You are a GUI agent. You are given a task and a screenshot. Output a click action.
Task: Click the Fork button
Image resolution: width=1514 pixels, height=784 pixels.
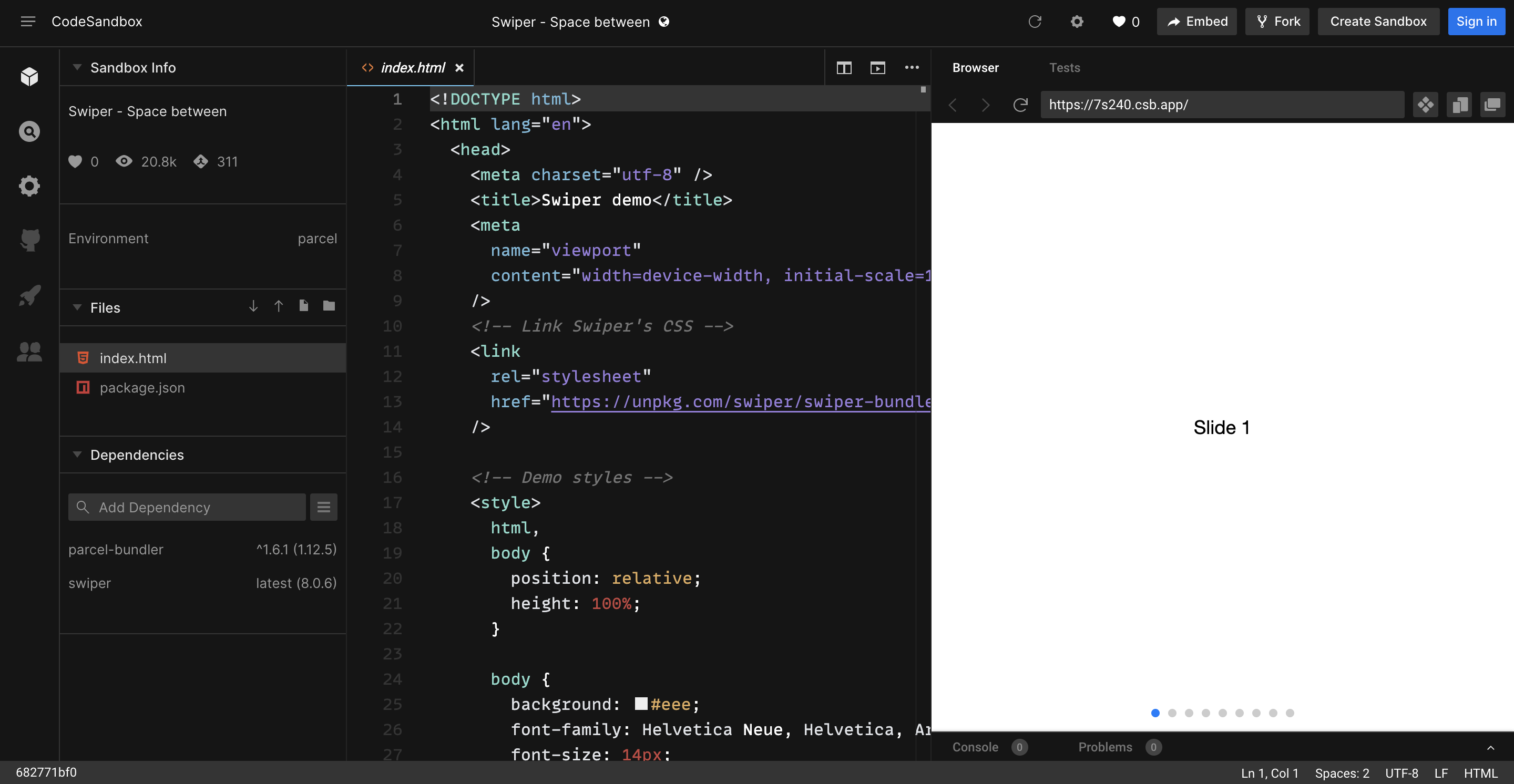click(1277, 22)
